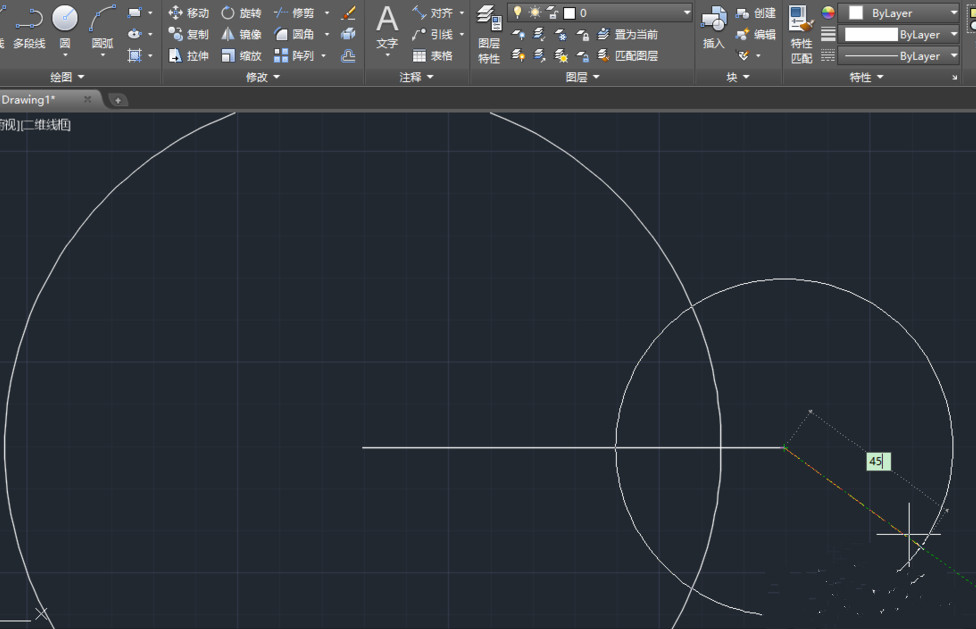976x629 pixels.
Task: Activate the Copy (复制) command
Action: [x=189, y=34]
